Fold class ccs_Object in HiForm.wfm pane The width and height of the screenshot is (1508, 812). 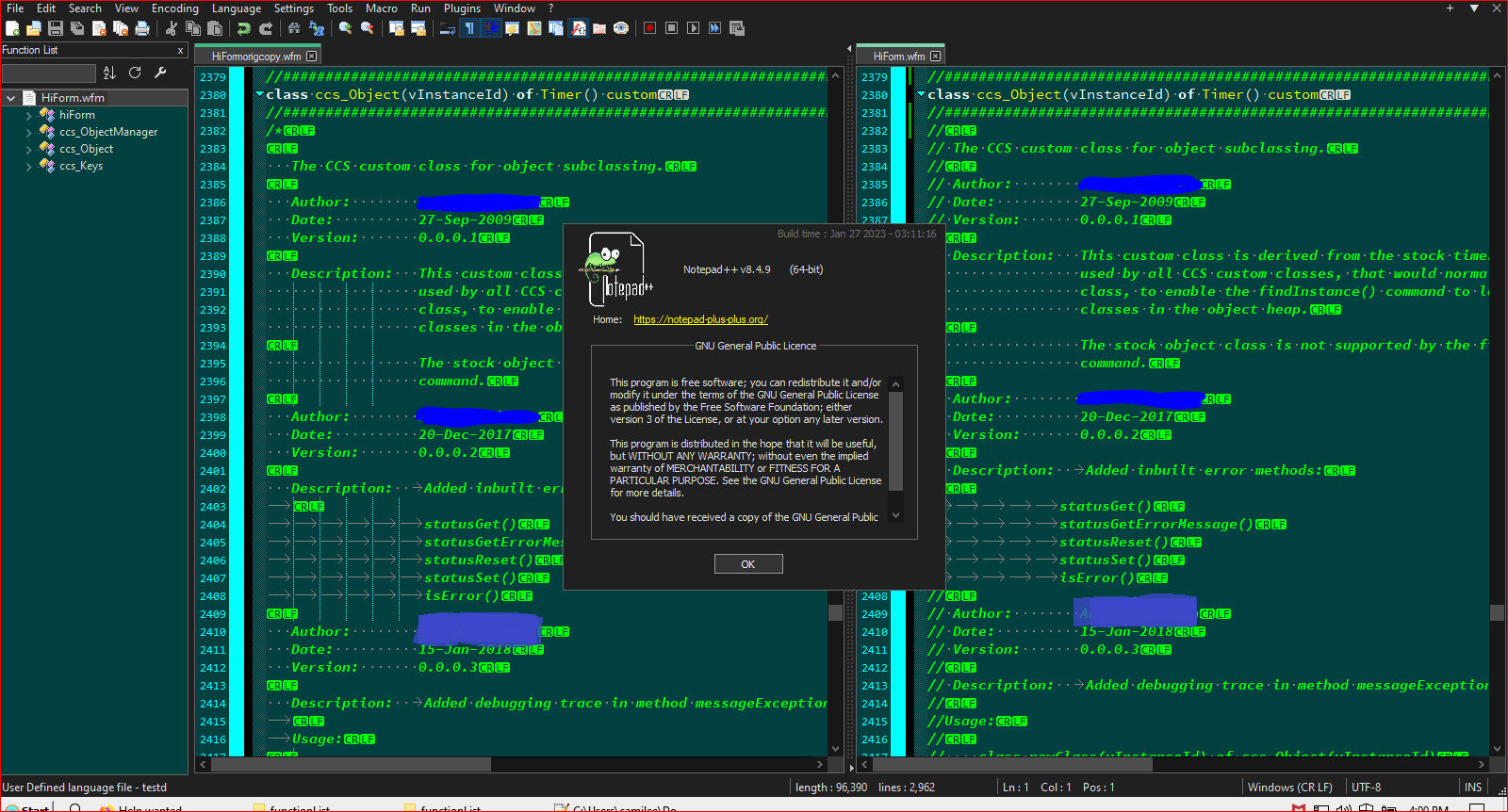tap(921, 94)
